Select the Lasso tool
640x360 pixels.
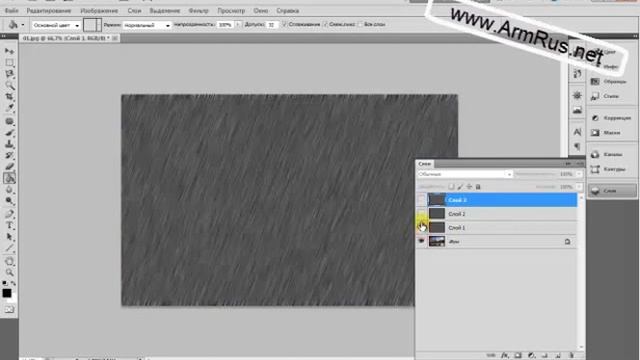[x=9, y=74]
